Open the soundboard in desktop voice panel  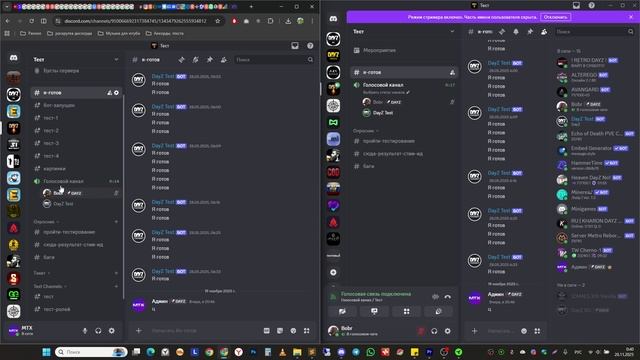click(x=438, y=311)
